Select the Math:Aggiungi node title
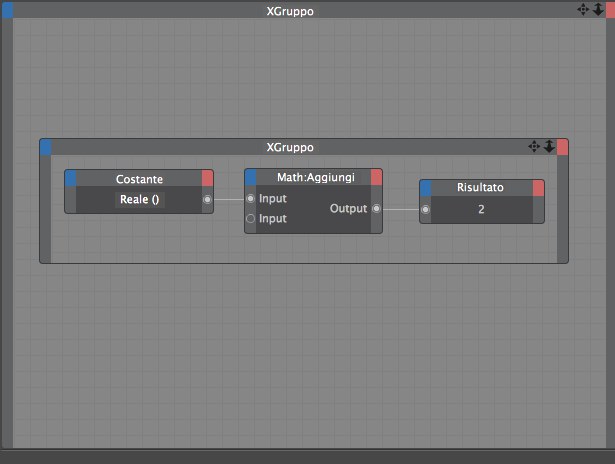The height and width of the screenshot is (464, 615). pyautogui.click(x=316, y=177)
